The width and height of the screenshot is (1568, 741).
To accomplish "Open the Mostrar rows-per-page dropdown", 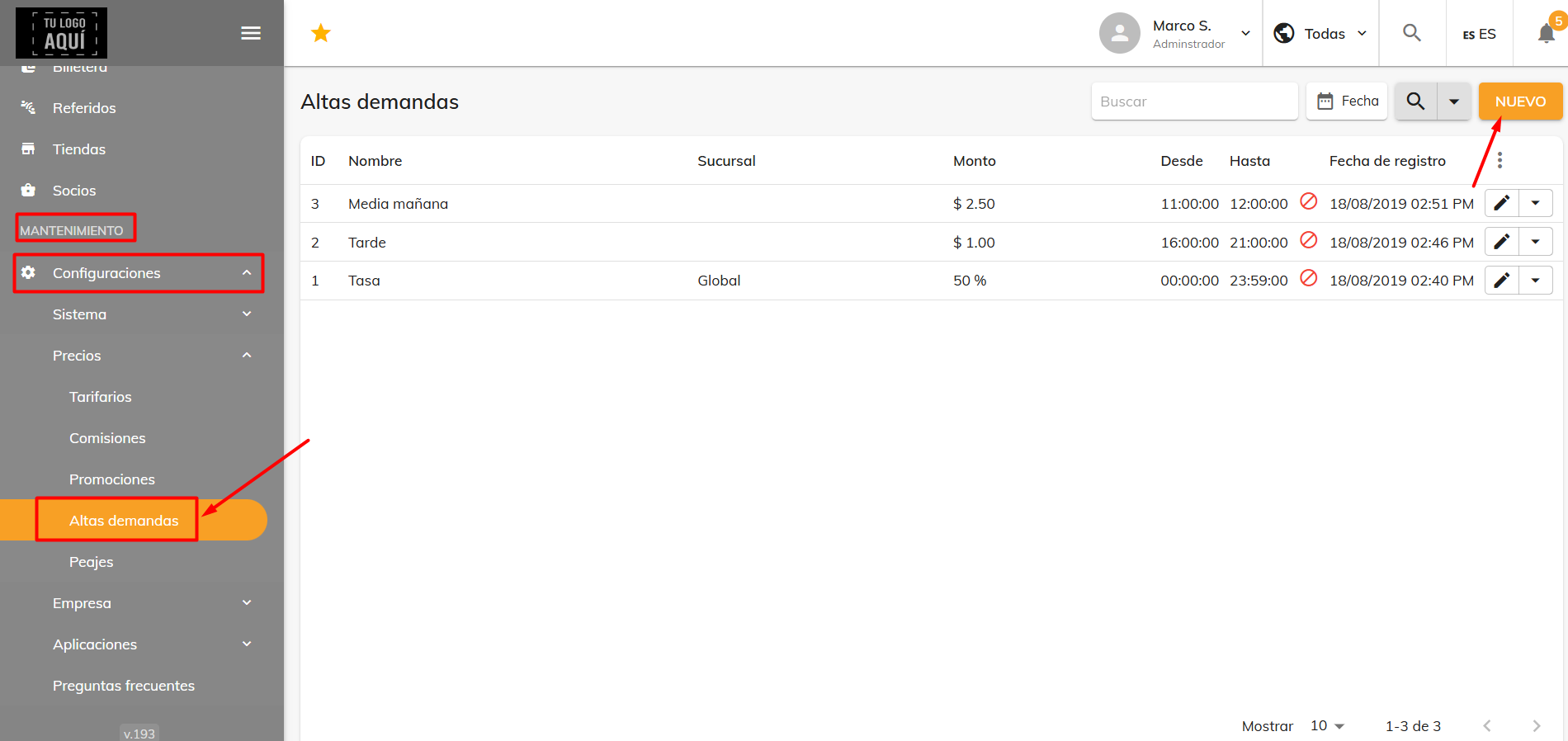I will (x=1328, y=726).
